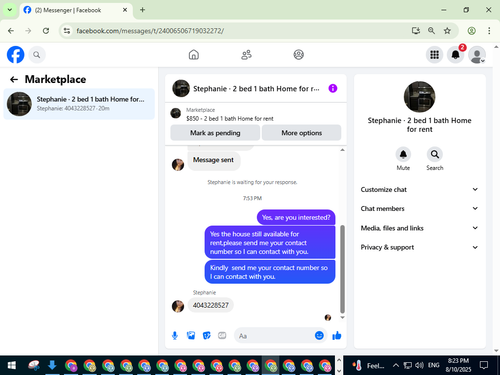Viewport: 500px width, 375px height.
Task: Open conversation information purple icon
Action: click(333, 88)
